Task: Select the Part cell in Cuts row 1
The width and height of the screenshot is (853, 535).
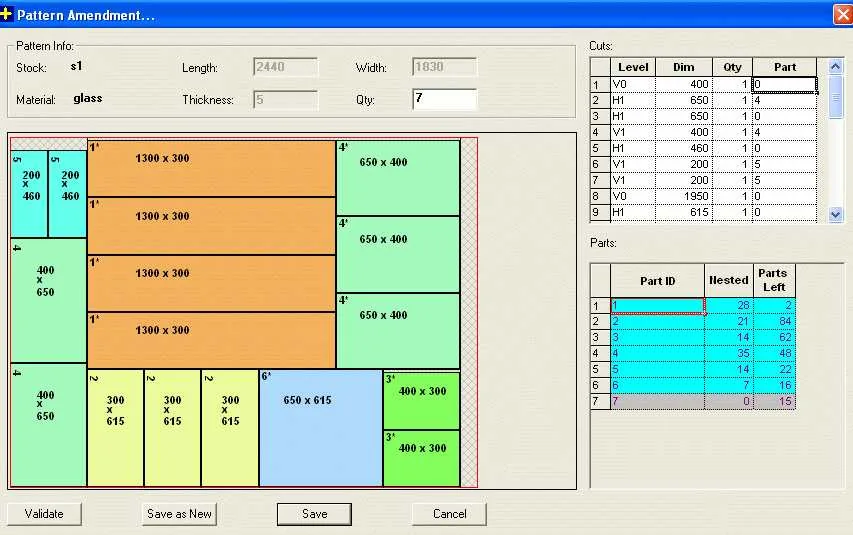Action: (784, 84)
